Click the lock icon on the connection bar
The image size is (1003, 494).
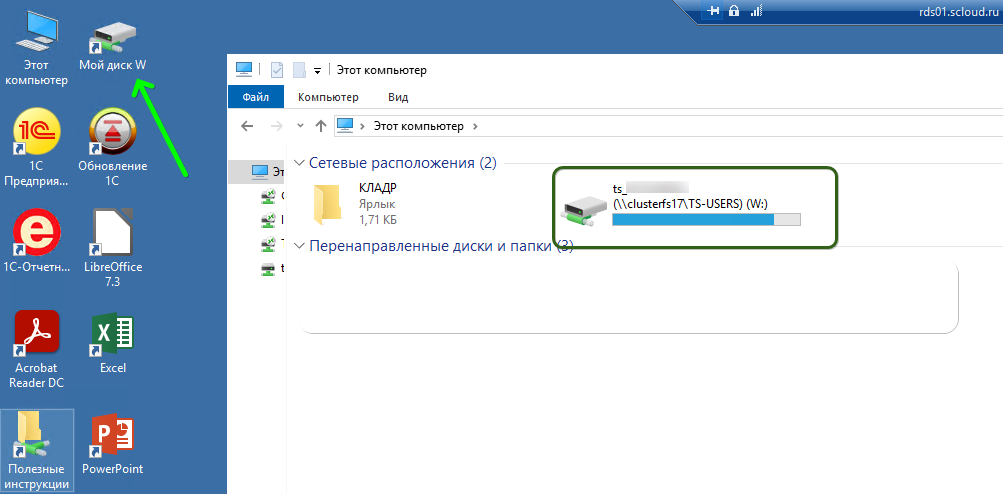point(734,10)
